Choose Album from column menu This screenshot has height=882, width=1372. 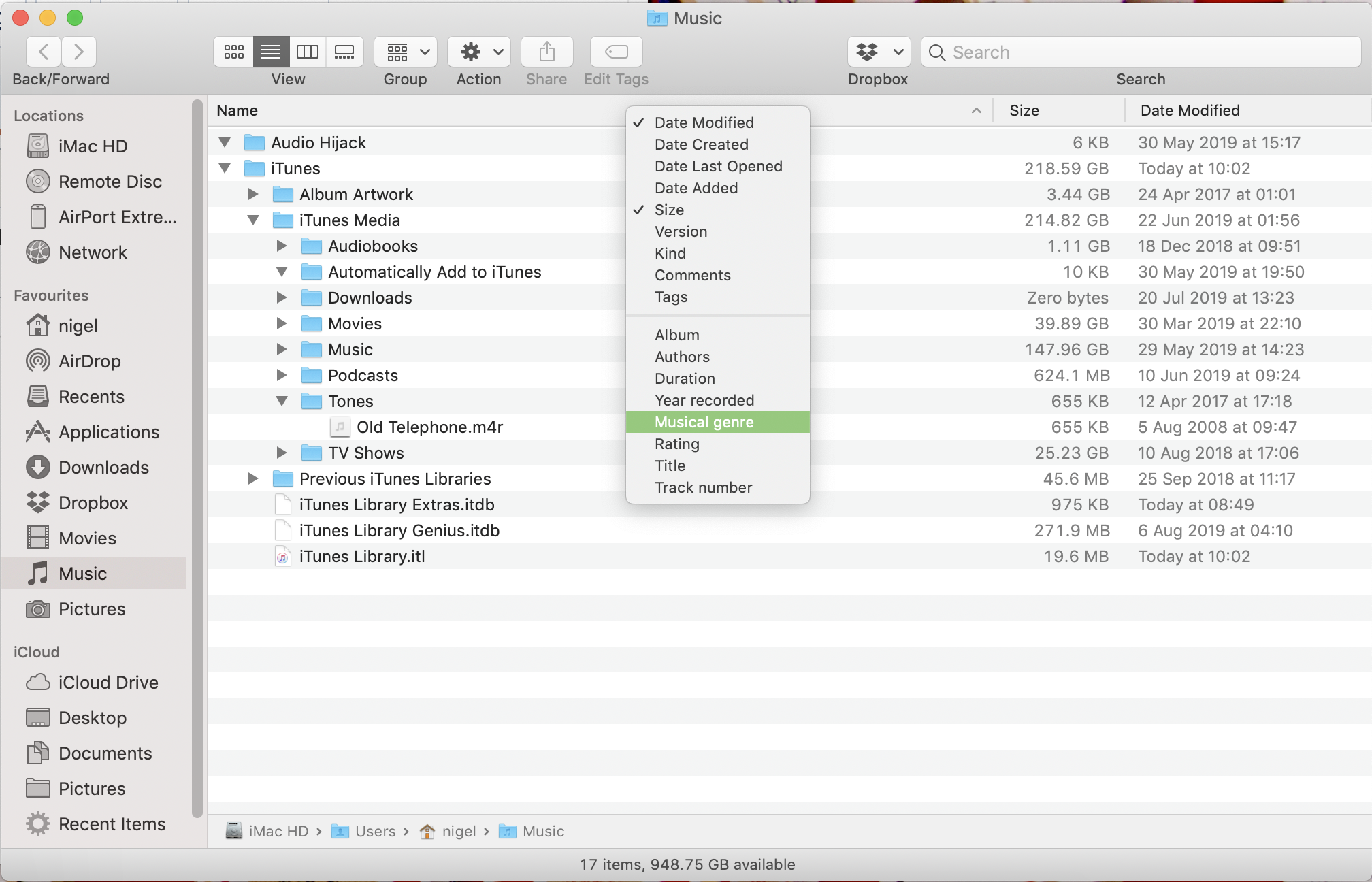(717, 335)
